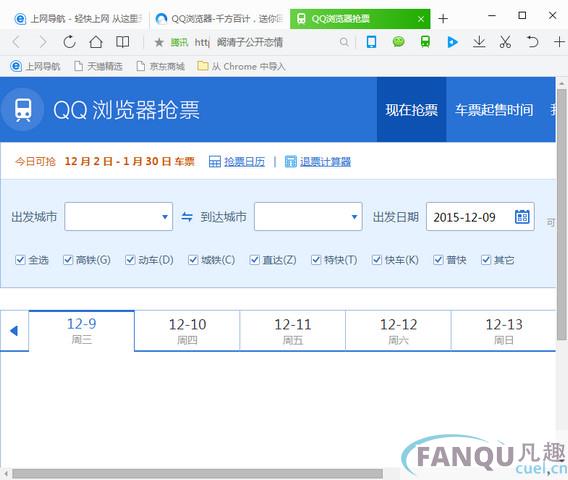Viewport: 568px width, 480px height.
Task: Toggle the 普快 checkbox
Action: 438,260
